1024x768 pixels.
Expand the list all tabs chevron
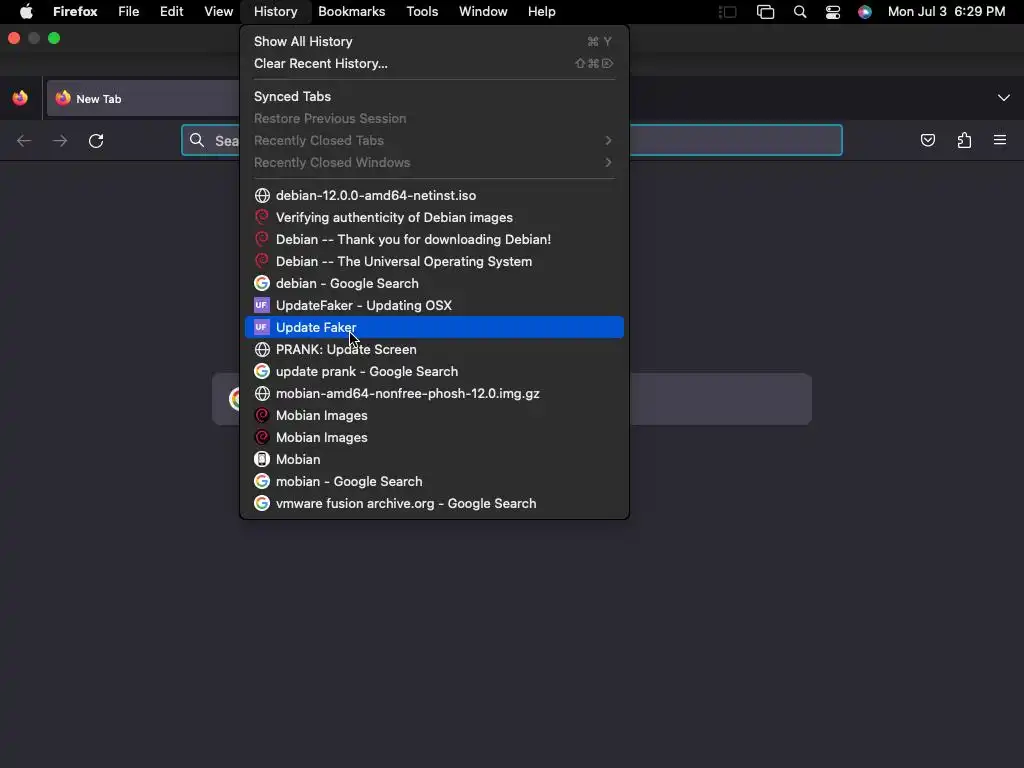[1004, 98]
